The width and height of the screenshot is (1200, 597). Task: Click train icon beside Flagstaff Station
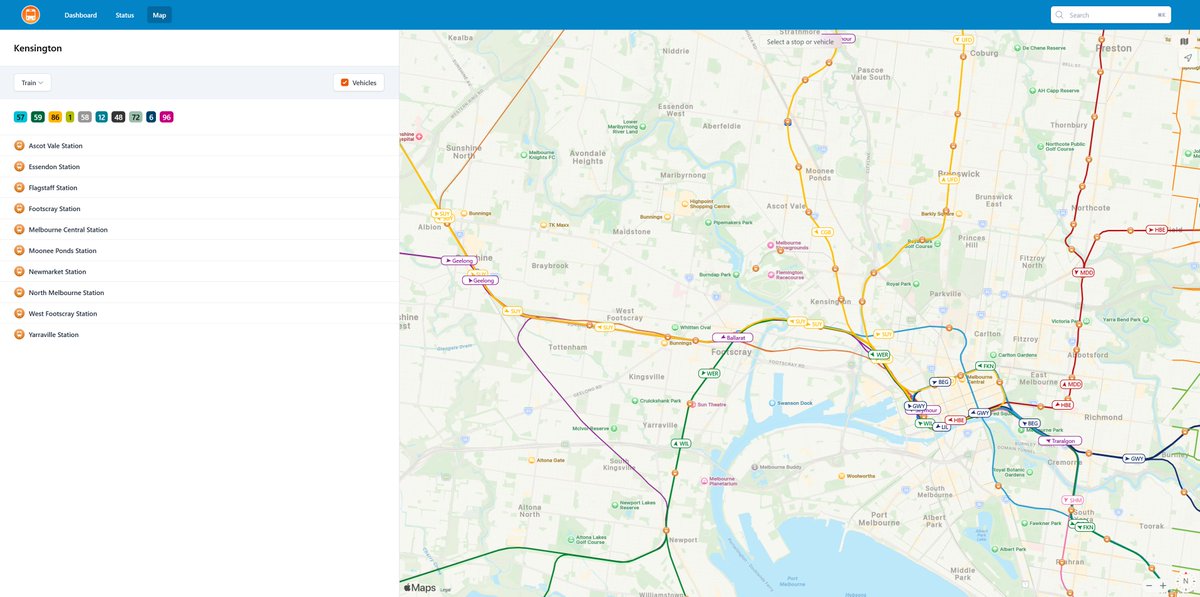coord(19,188)
